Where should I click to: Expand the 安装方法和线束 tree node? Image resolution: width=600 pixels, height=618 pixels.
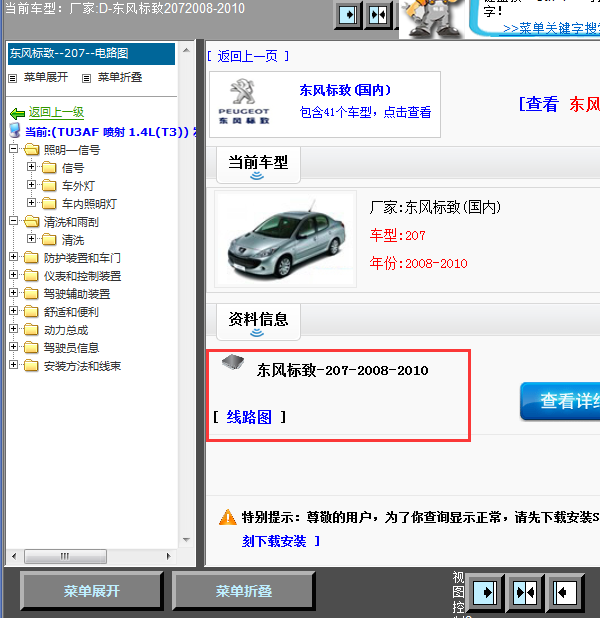coord(13,365)
